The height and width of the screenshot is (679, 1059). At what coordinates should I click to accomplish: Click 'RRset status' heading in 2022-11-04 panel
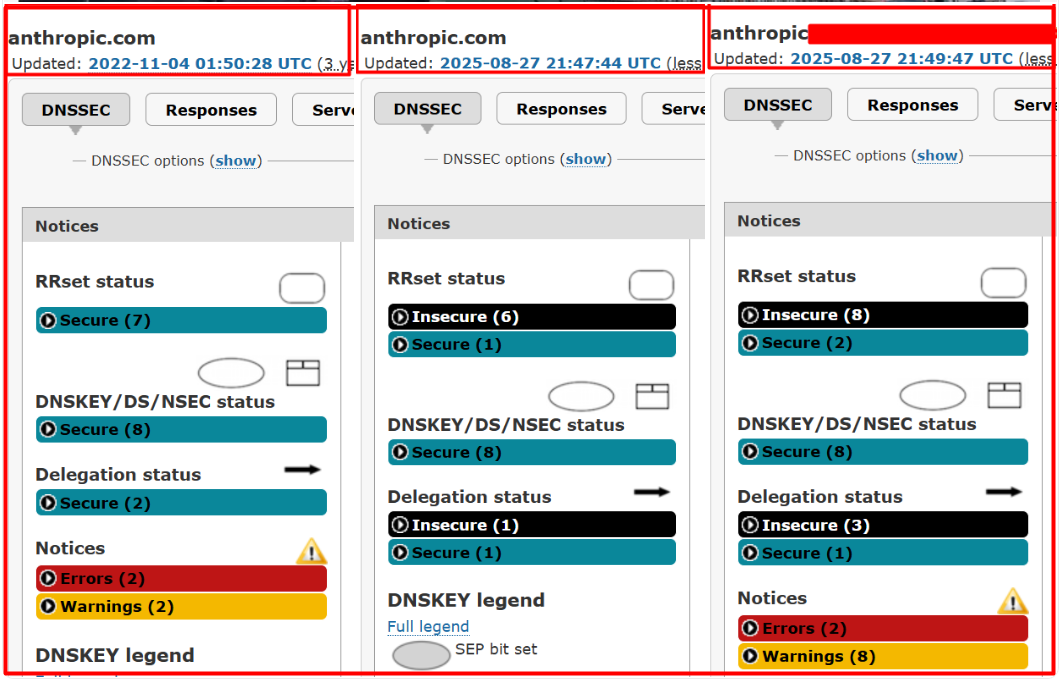tap(95, 281)
